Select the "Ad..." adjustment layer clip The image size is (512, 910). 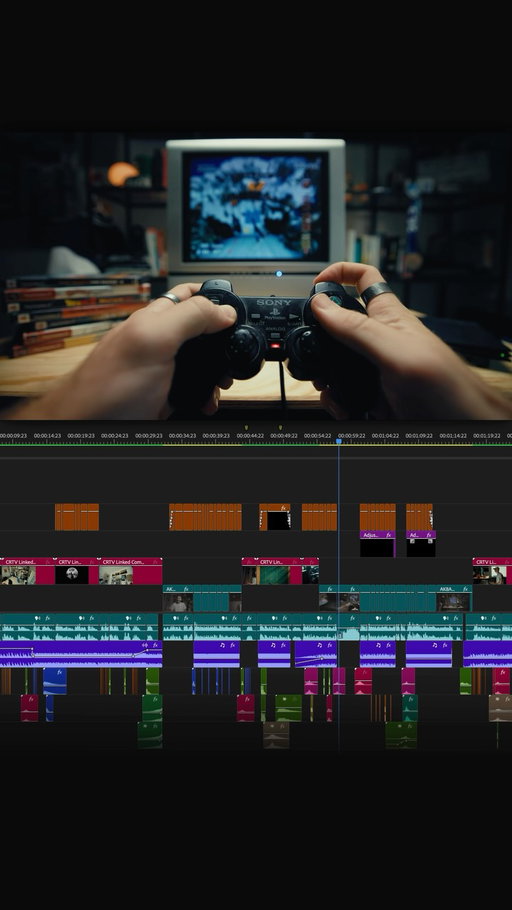421,544
